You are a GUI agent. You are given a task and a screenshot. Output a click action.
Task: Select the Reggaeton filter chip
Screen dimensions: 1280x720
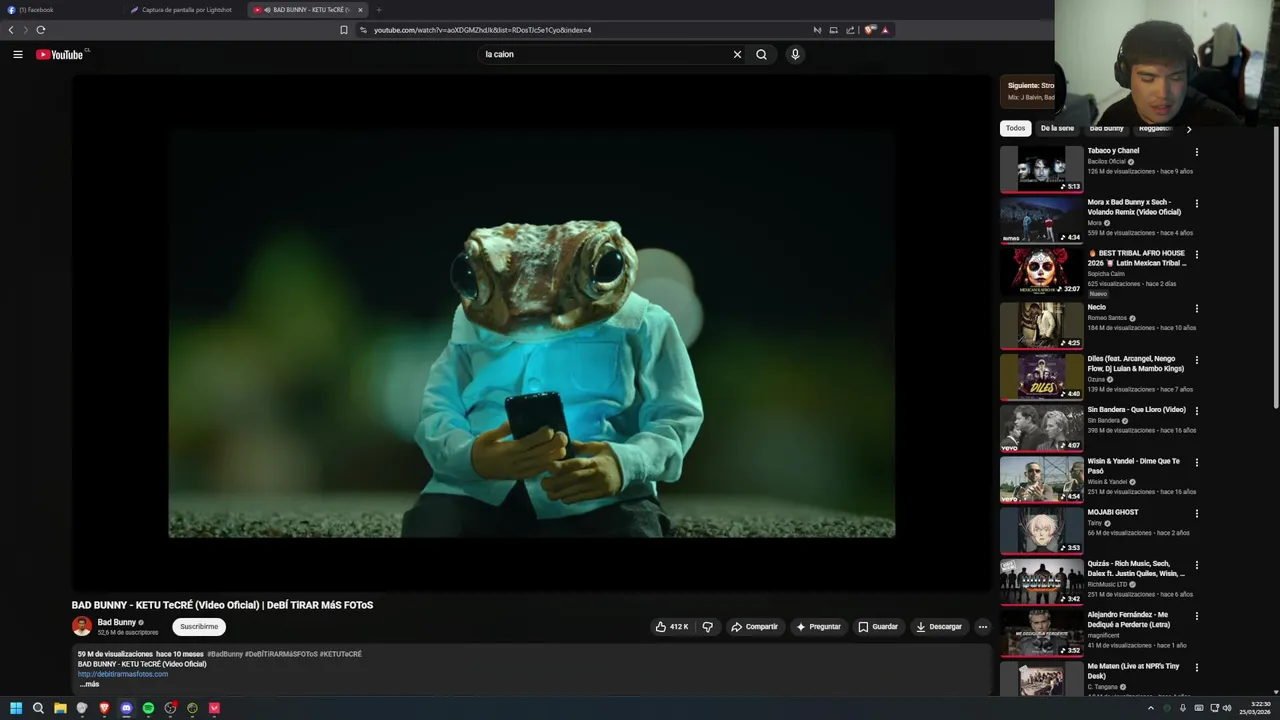(1155, 128)
